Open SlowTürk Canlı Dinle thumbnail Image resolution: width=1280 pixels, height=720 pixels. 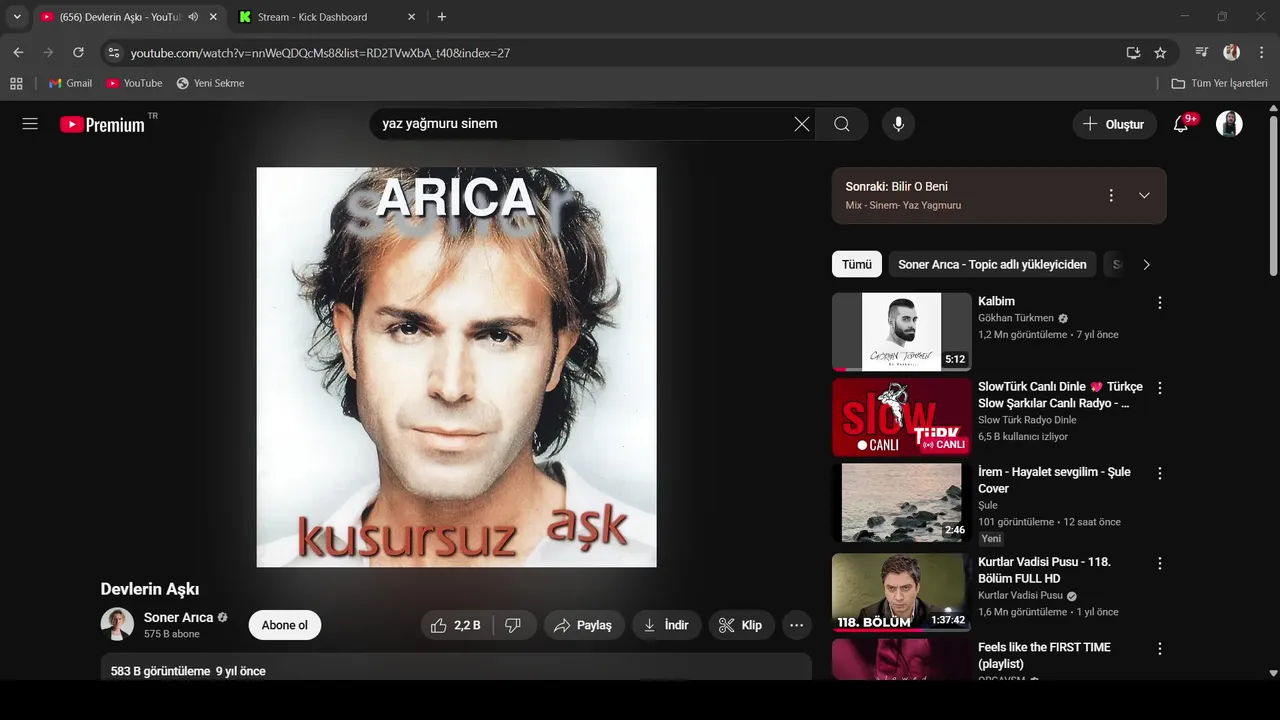901,417
